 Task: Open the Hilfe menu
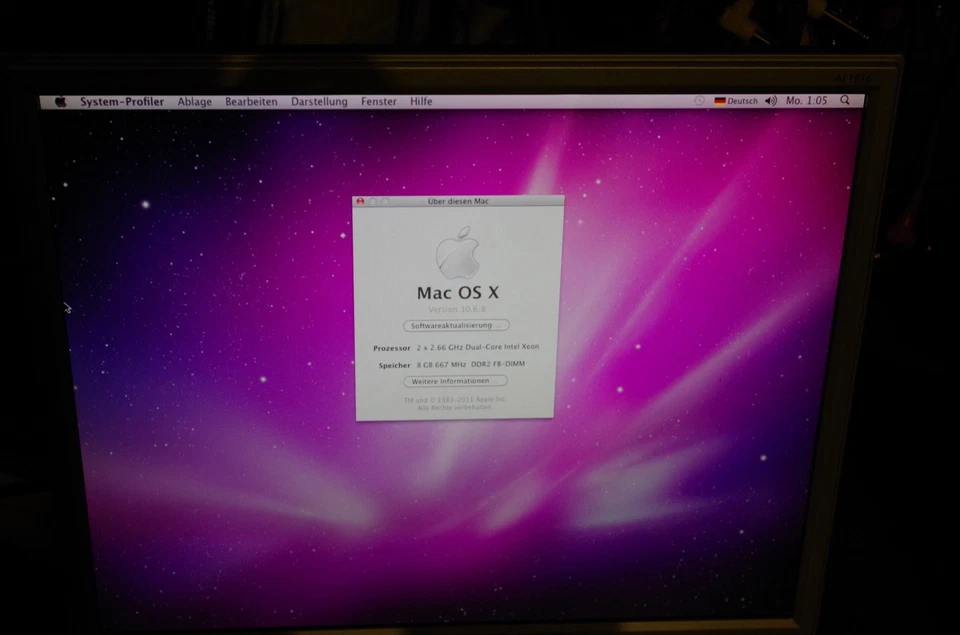coord(420,101)
